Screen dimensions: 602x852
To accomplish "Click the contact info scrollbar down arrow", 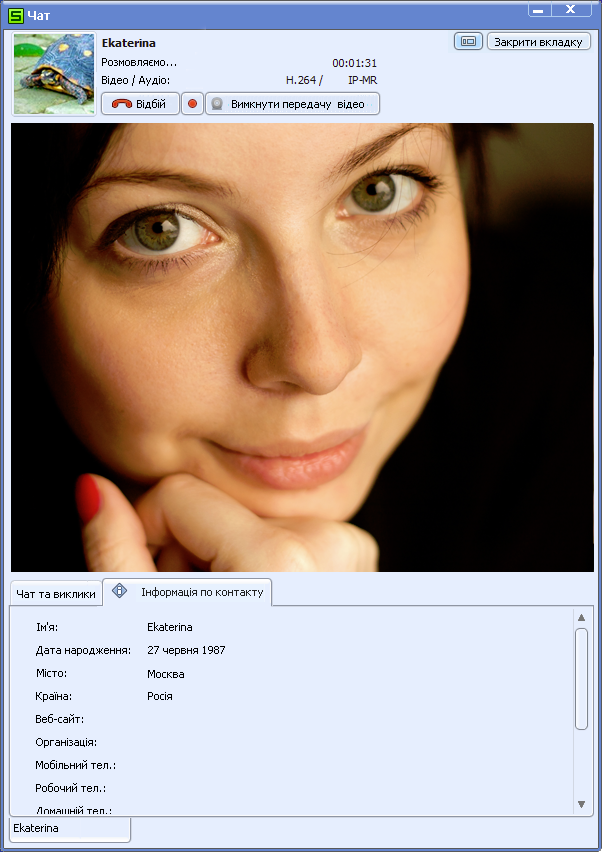I will pos(581,804).
